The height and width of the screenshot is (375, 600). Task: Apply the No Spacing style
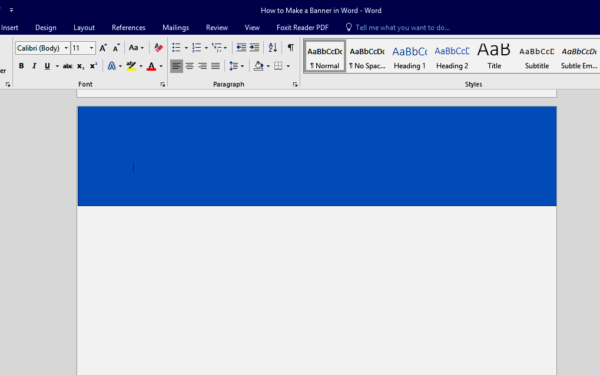click(367, 56)
